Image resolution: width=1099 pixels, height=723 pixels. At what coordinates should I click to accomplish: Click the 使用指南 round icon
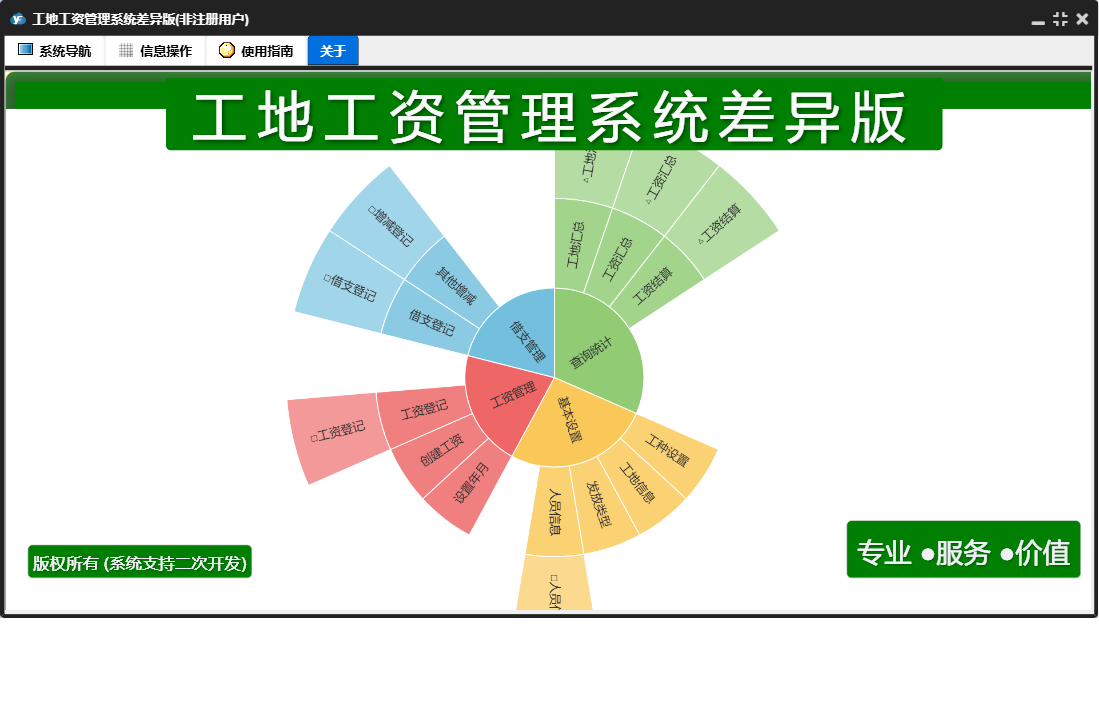(x=226, y=50)
